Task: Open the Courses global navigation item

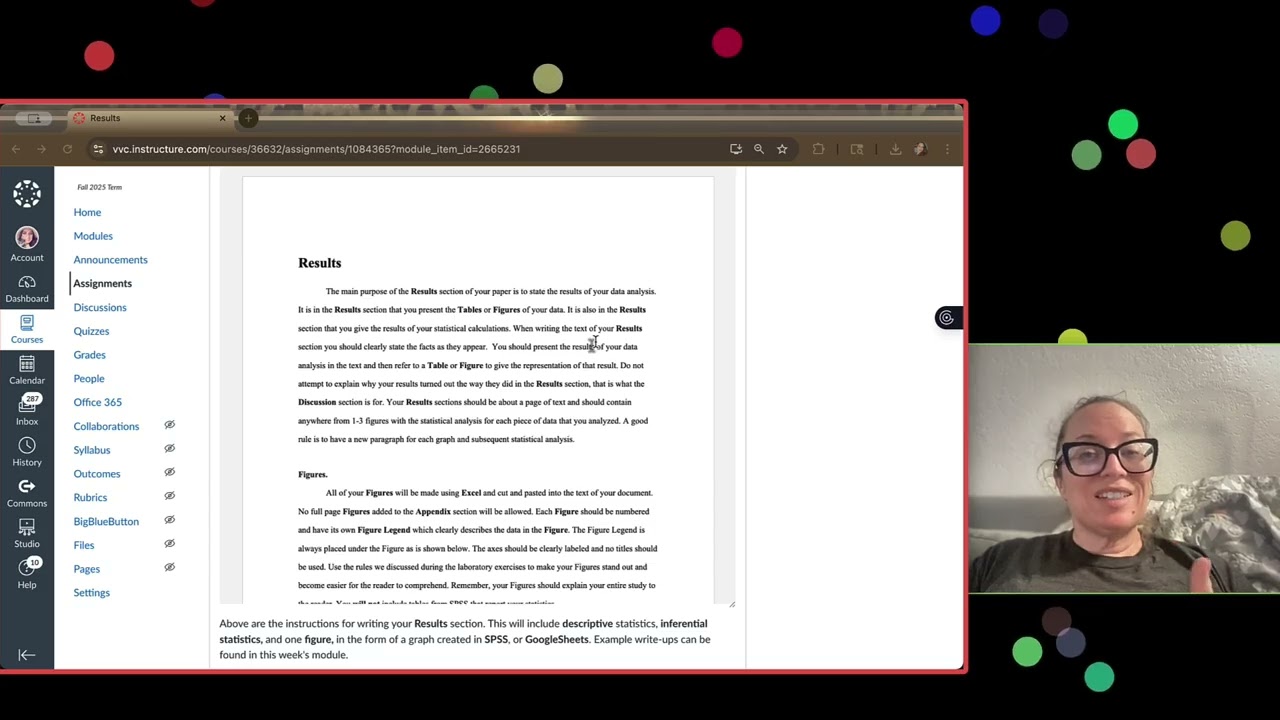Action: [x=27, y=329]
